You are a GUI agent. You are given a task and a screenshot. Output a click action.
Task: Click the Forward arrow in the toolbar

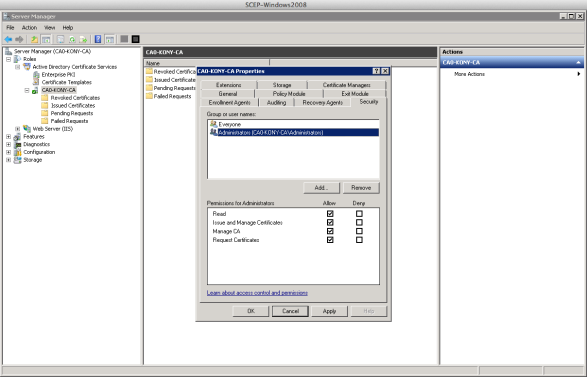[19, 39]
